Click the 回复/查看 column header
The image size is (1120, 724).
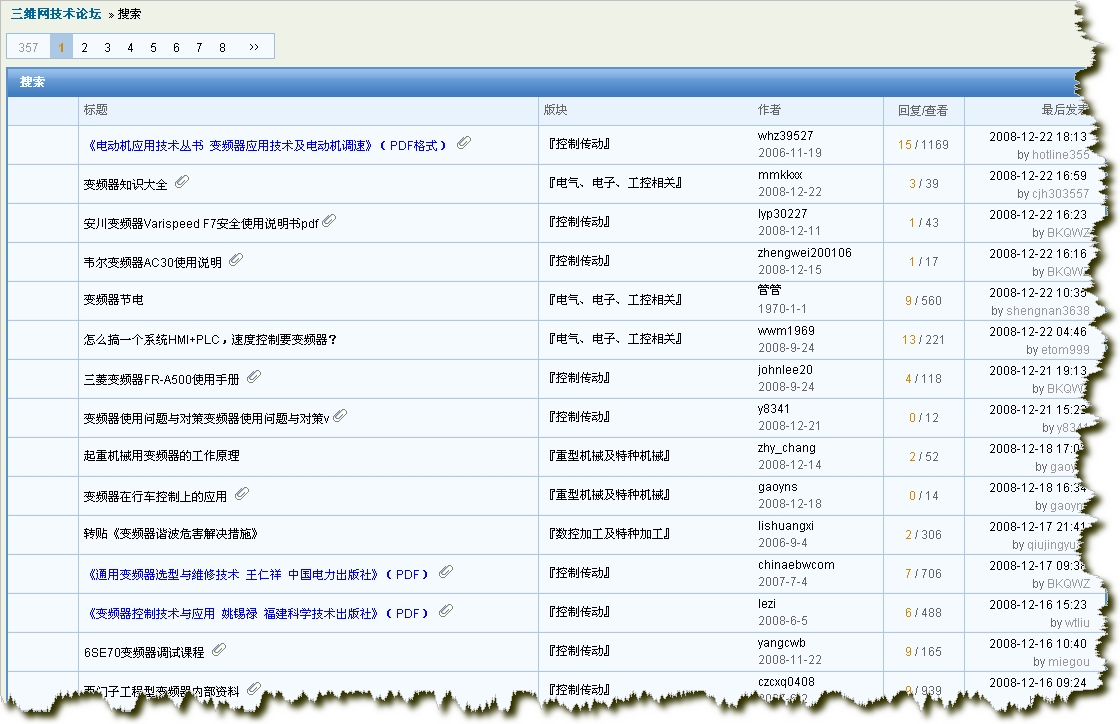pos(923,111)
